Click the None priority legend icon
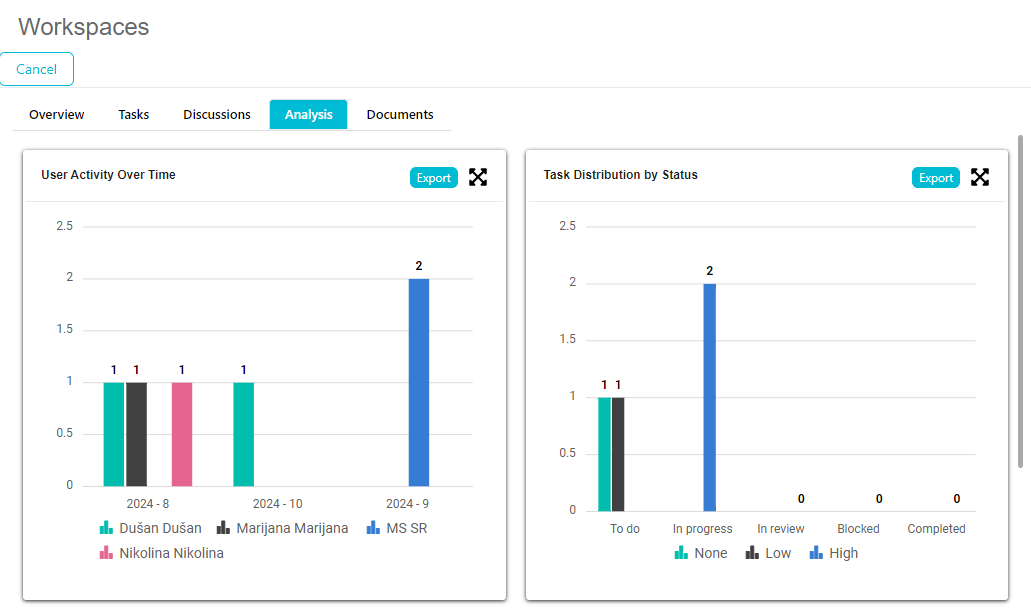 [x=681, y=553]
